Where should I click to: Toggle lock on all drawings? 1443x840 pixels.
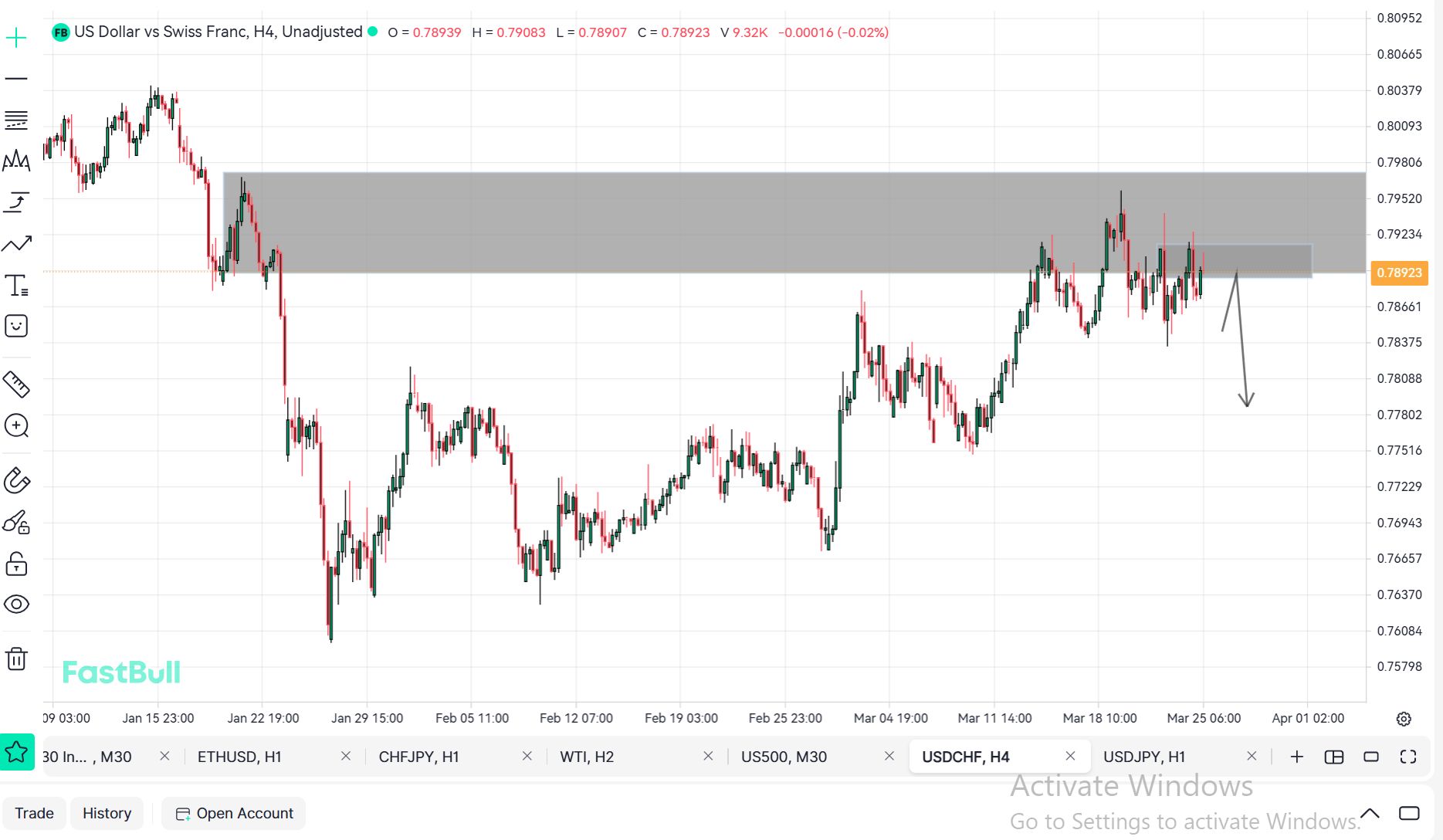(x=16, y=564)
